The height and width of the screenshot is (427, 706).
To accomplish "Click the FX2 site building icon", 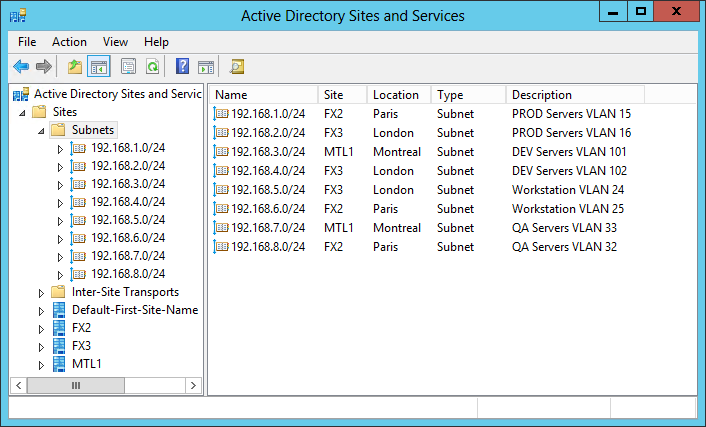I will click(59, 328).
